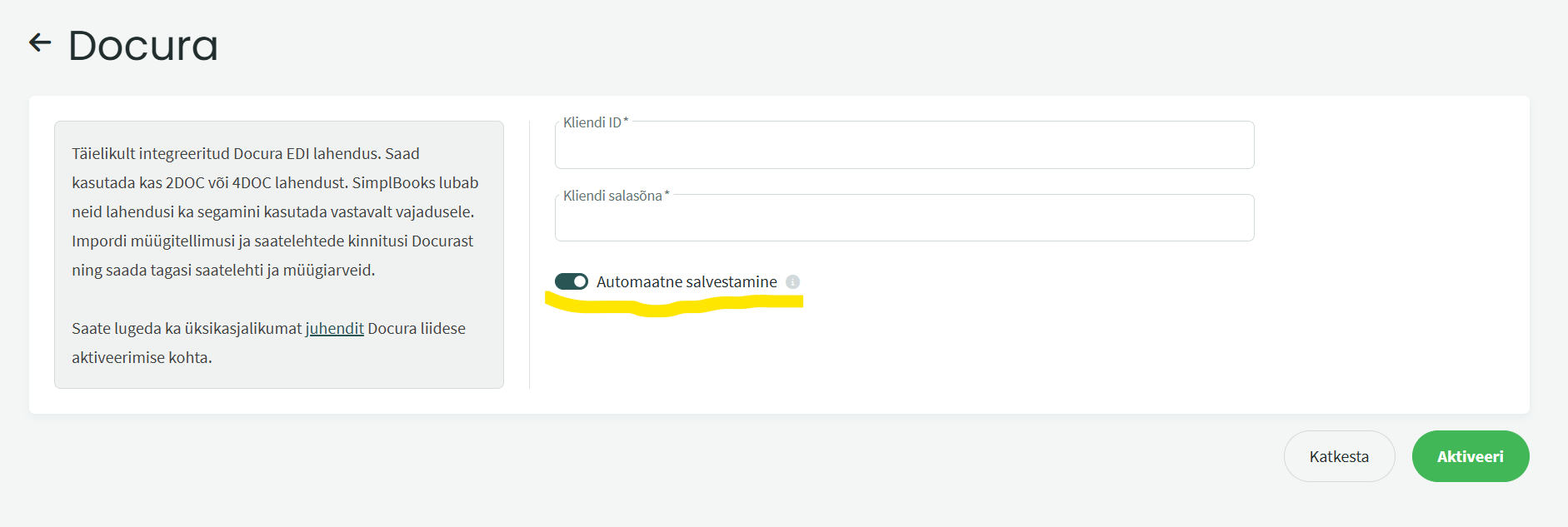The height and width of the screenshot is (527, 1568).
Task: Open the juhendit link
Action: coord(334,328)
